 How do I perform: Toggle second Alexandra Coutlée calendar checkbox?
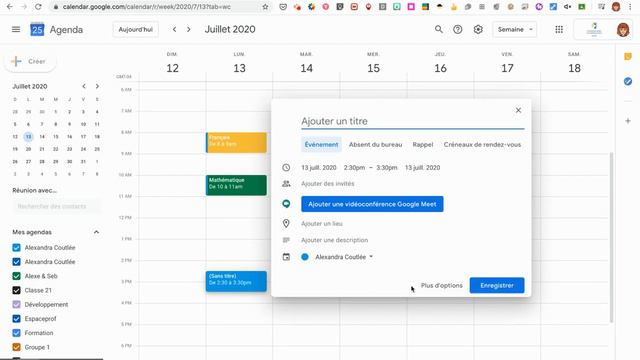16,262
